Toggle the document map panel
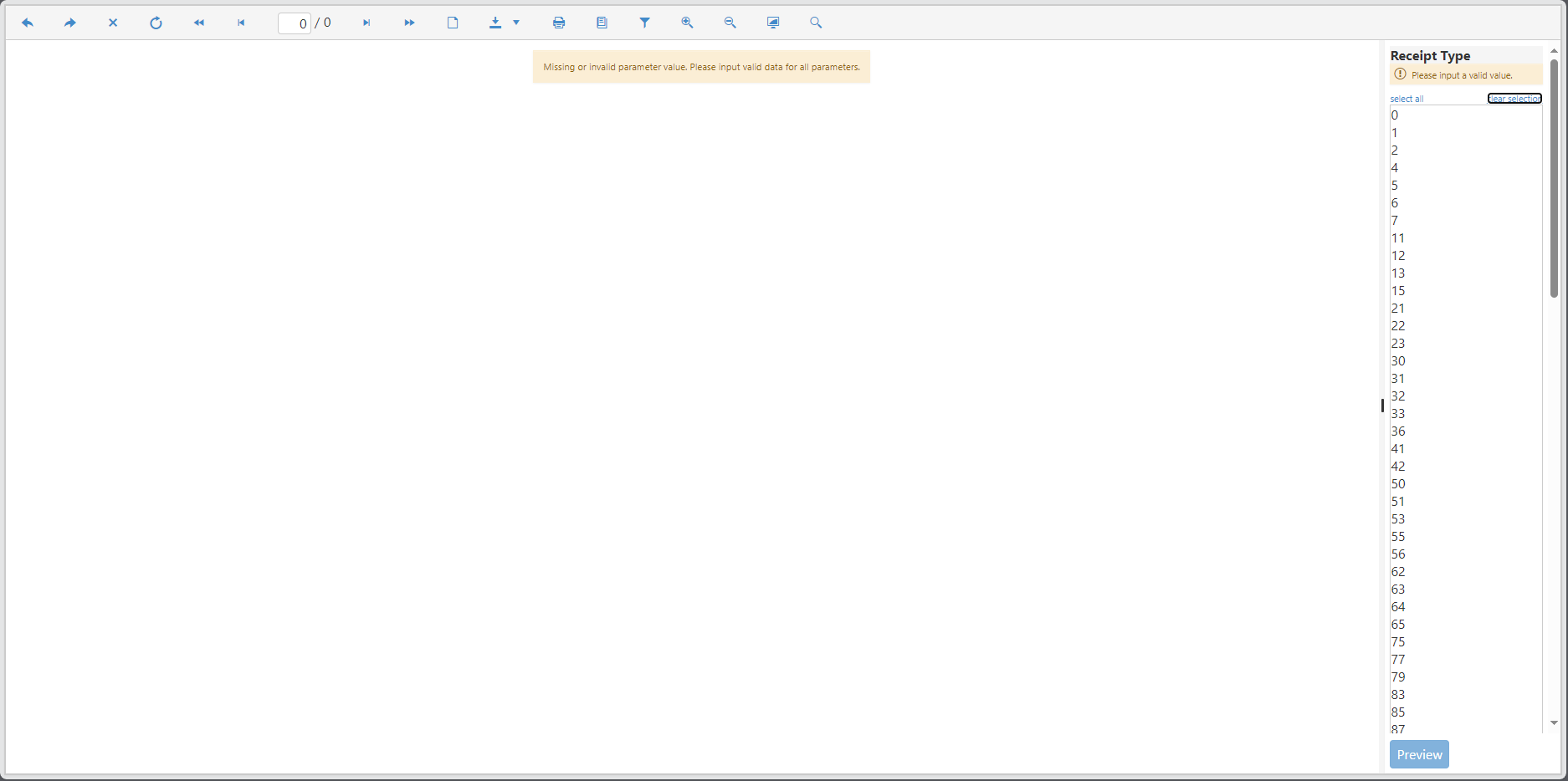This screenshot has height=781, width=1568. [602, 23]
